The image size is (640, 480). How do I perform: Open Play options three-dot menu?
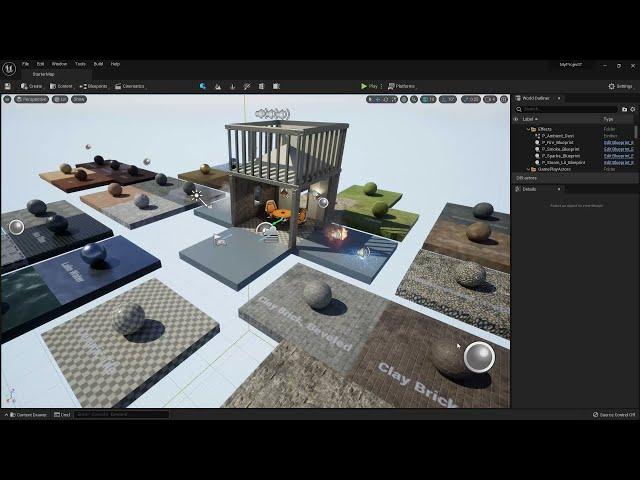click(x=381, y=86)
